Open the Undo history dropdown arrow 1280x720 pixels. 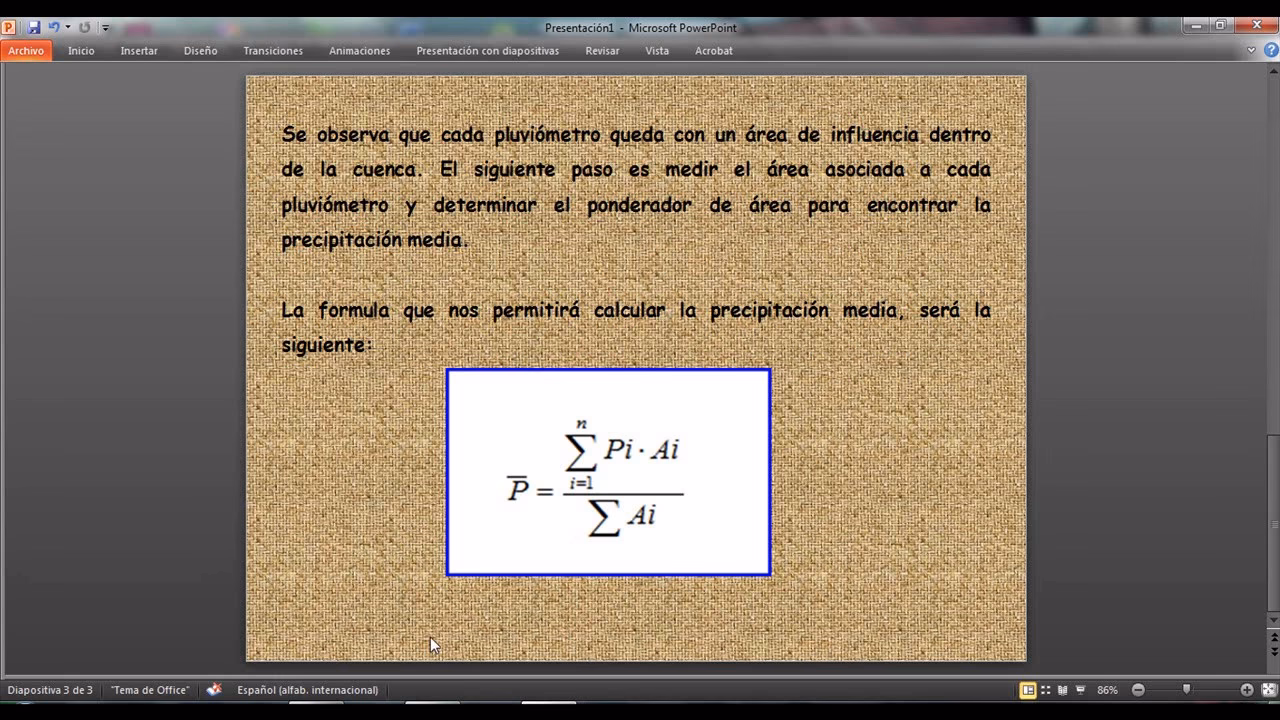tap(67, 27)
